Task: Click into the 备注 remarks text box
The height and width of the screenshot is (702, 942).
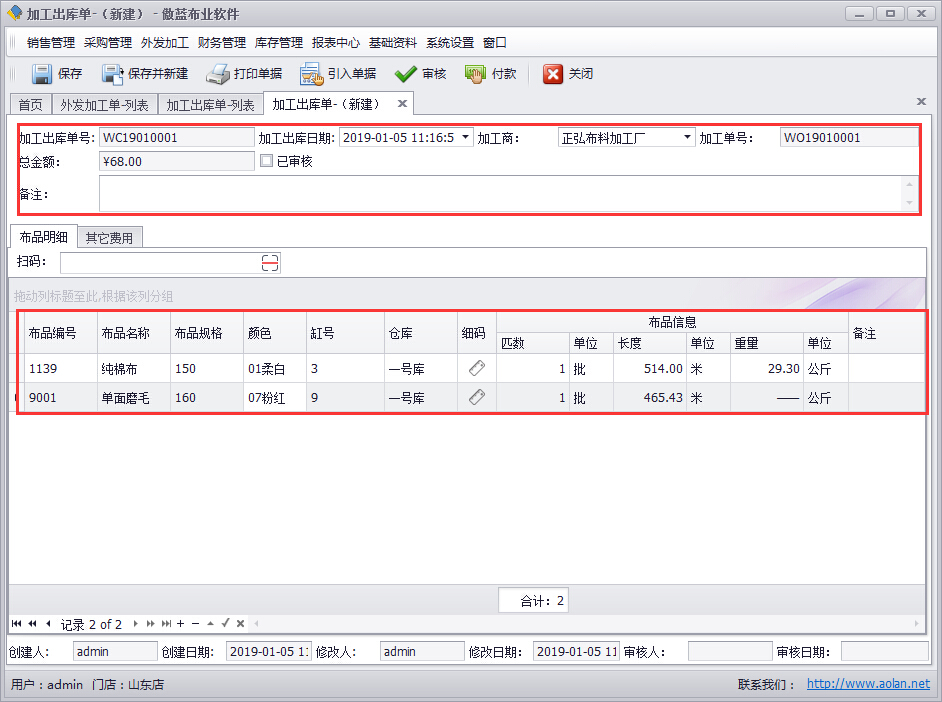Action: click(x=500, y=194)
